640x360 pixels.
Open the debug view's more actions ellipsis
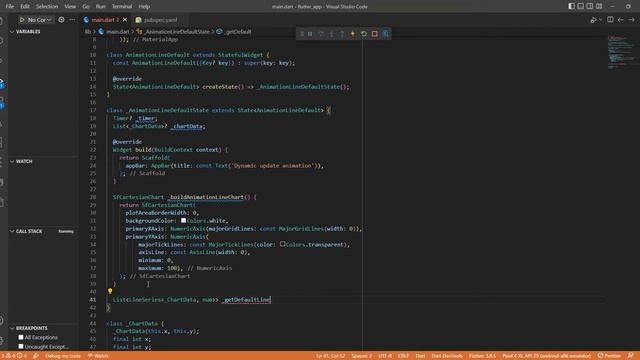(x=72, y=19)
